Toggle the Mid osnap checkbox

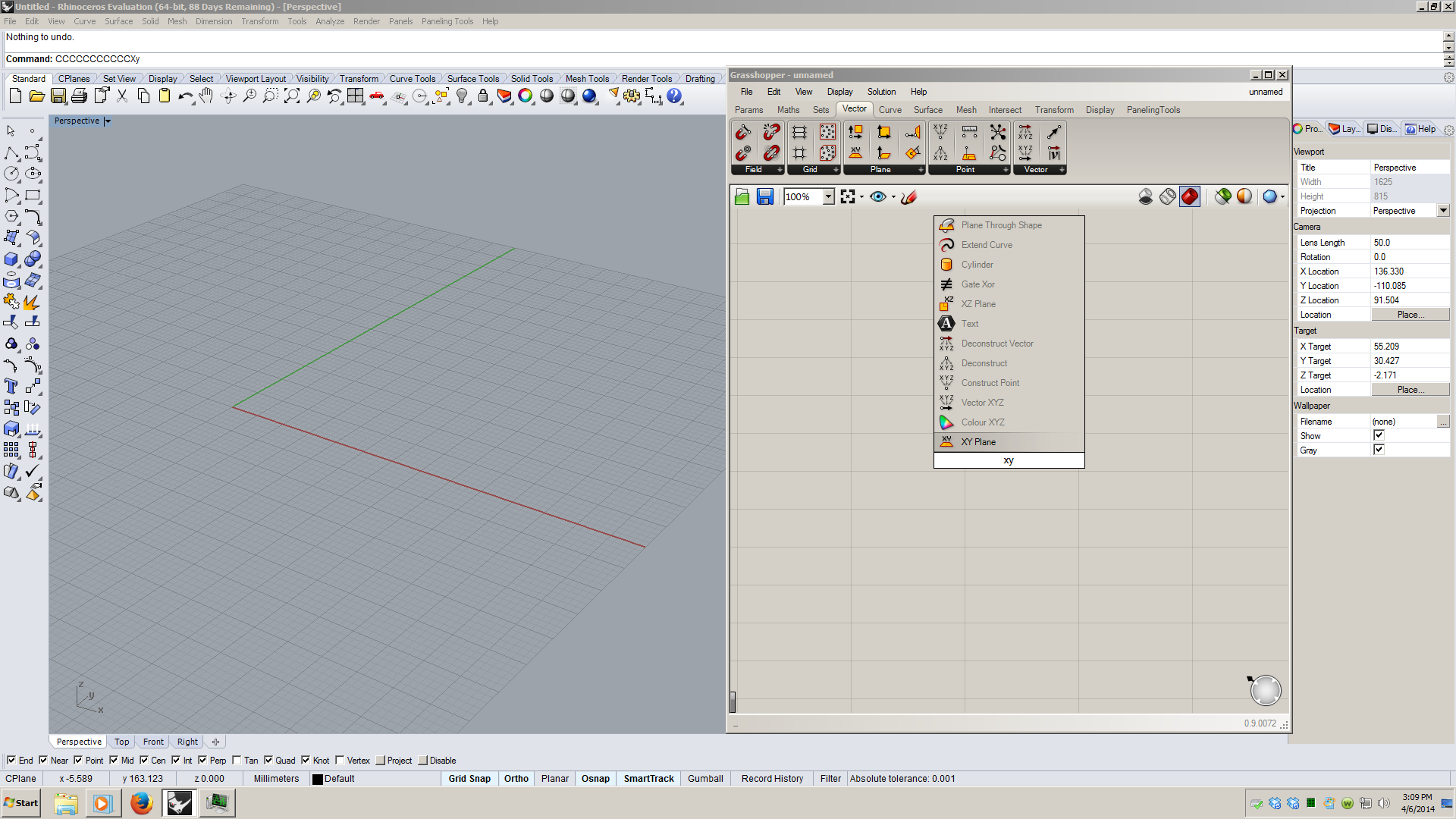(x=114, y=760)
